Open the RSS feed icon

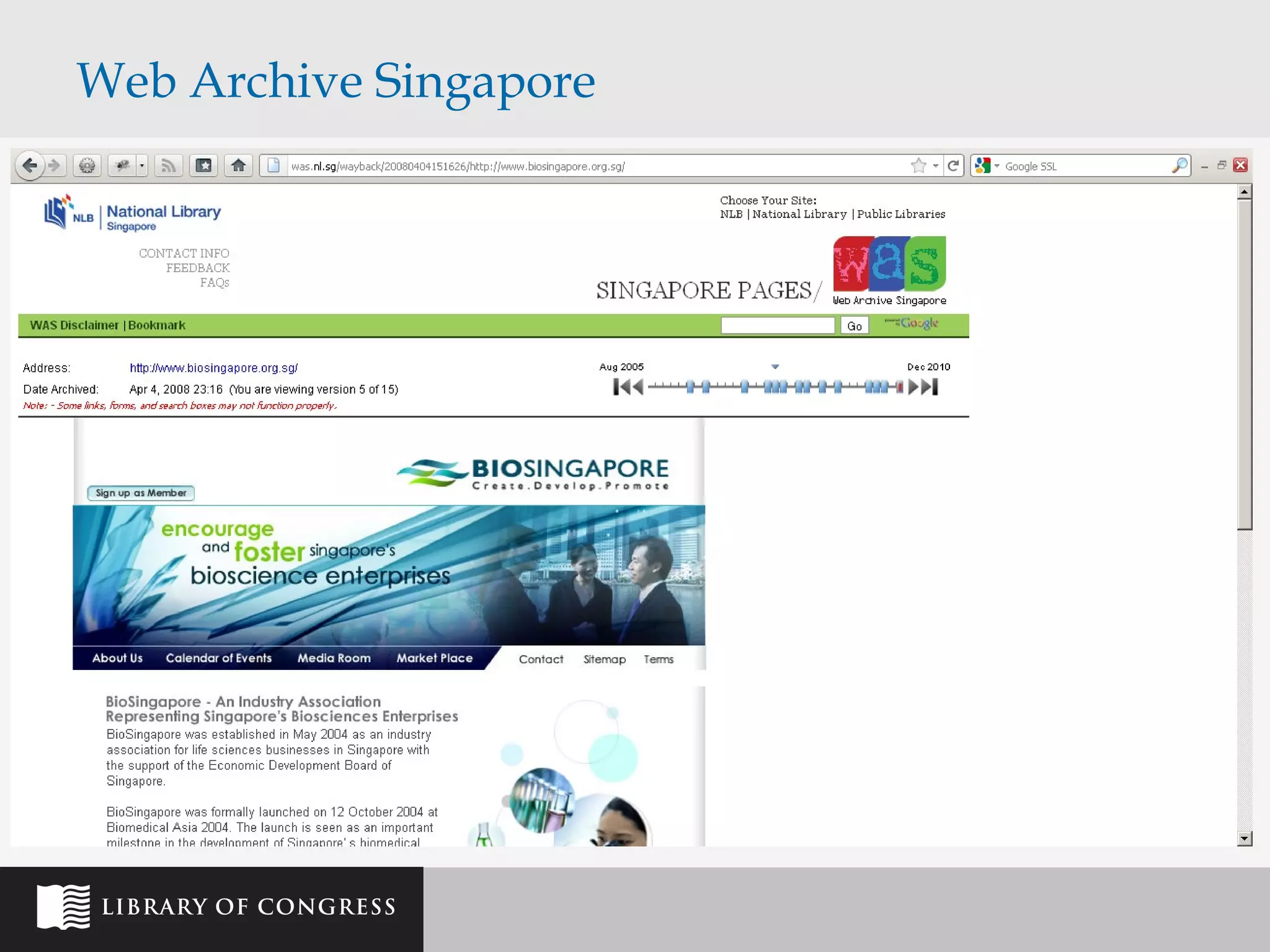coord(168,165)
